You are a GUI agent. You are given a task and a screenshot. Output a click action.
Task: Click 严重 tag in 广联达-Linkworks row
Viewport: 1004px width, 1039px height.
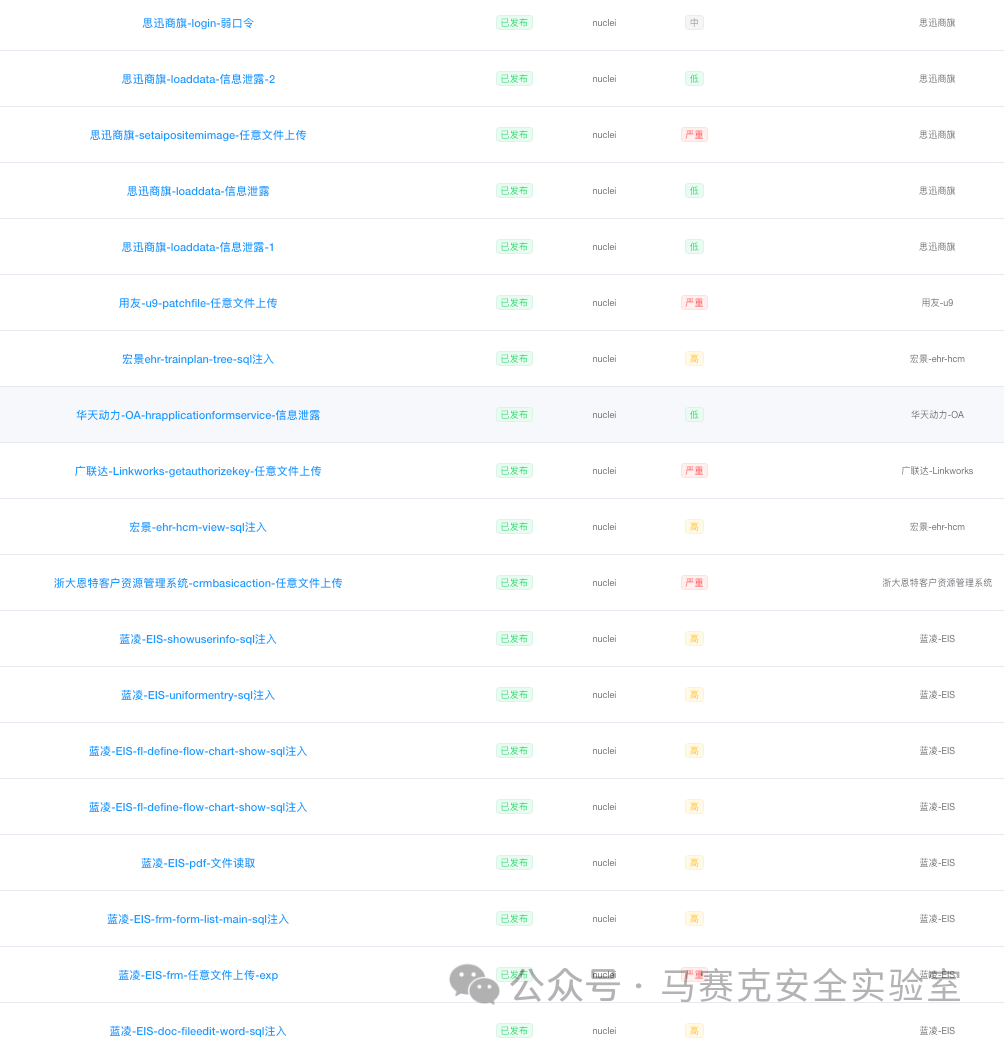(x=694, y=470)
